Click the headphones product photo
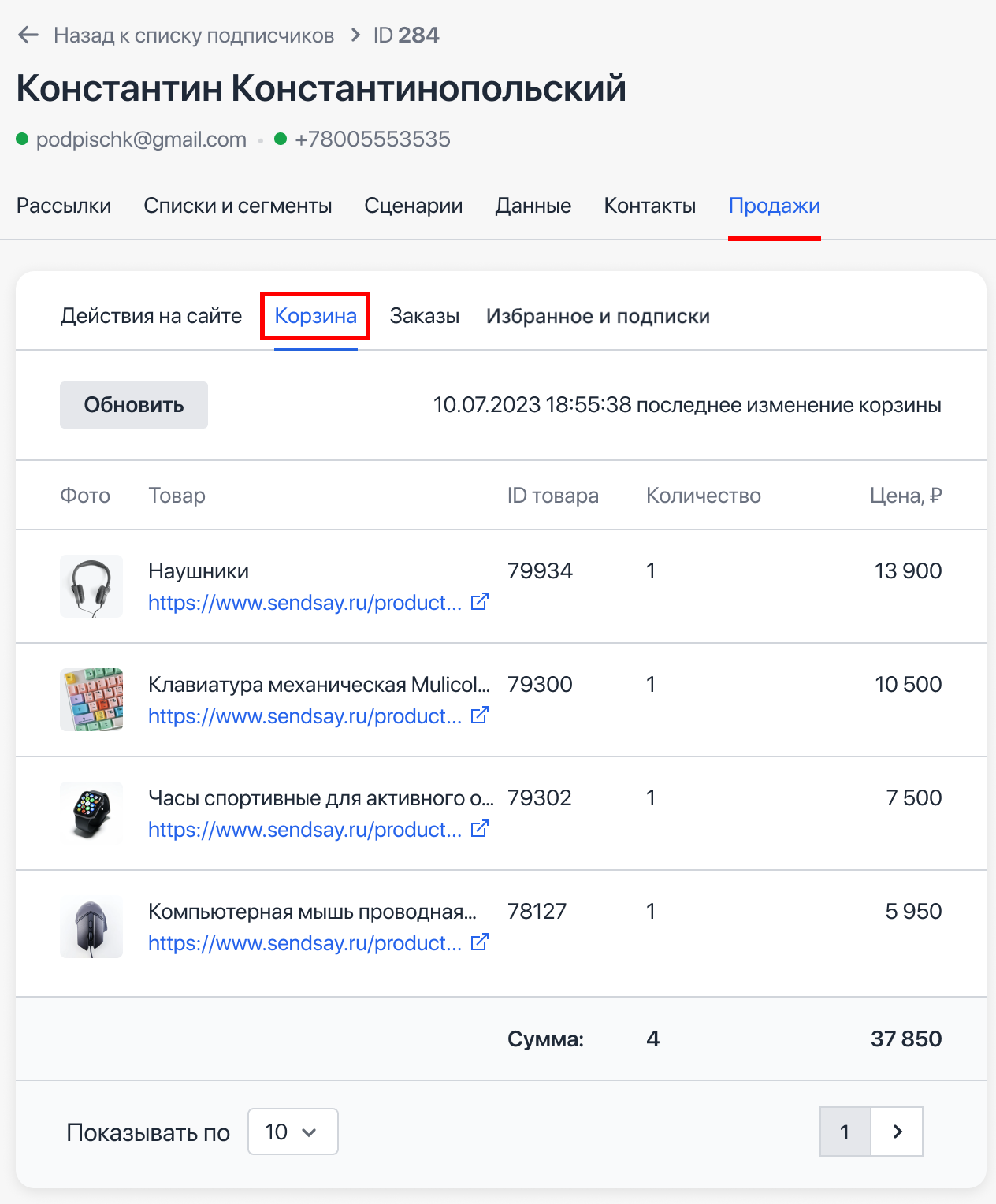 pyautogui.click(x=91, y=586)
